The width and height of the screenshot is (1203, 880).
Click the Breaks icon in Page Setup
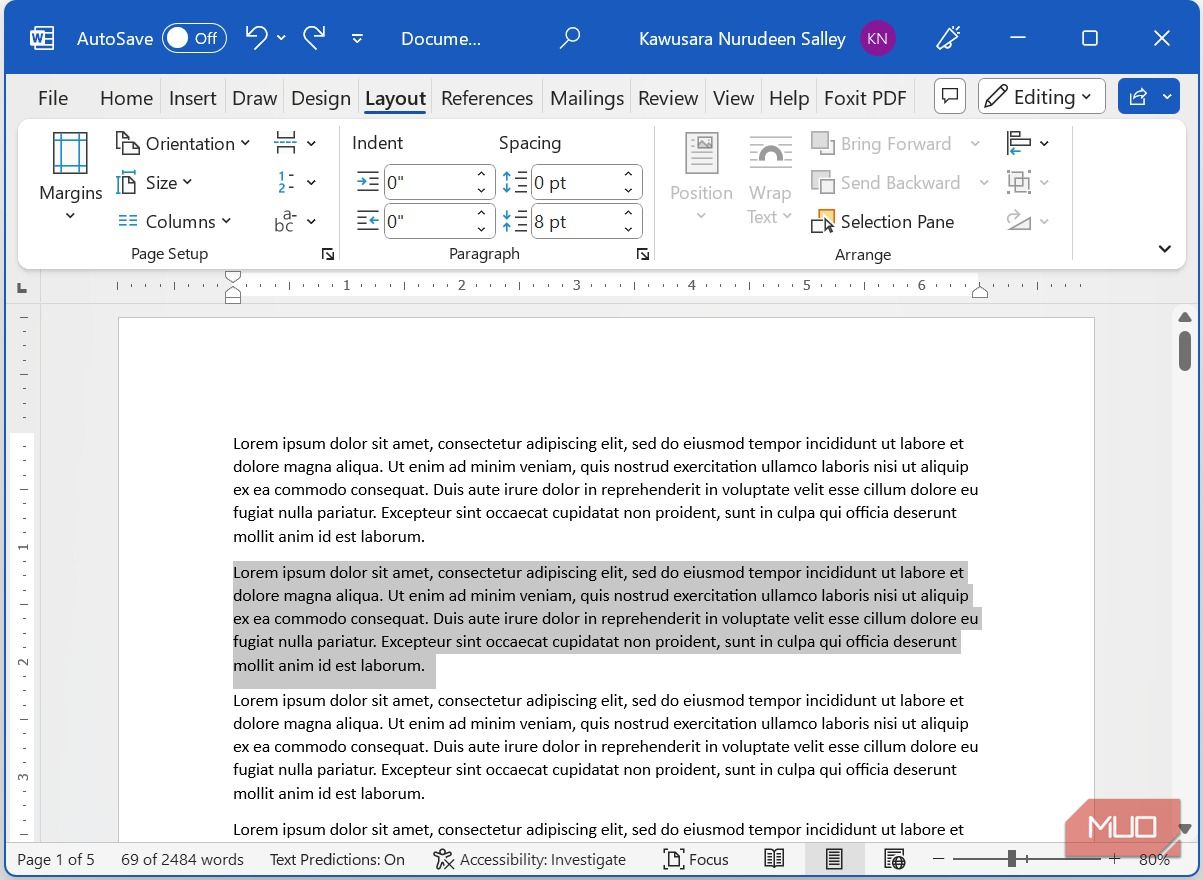pyautogui.click(x=286, y=143)
